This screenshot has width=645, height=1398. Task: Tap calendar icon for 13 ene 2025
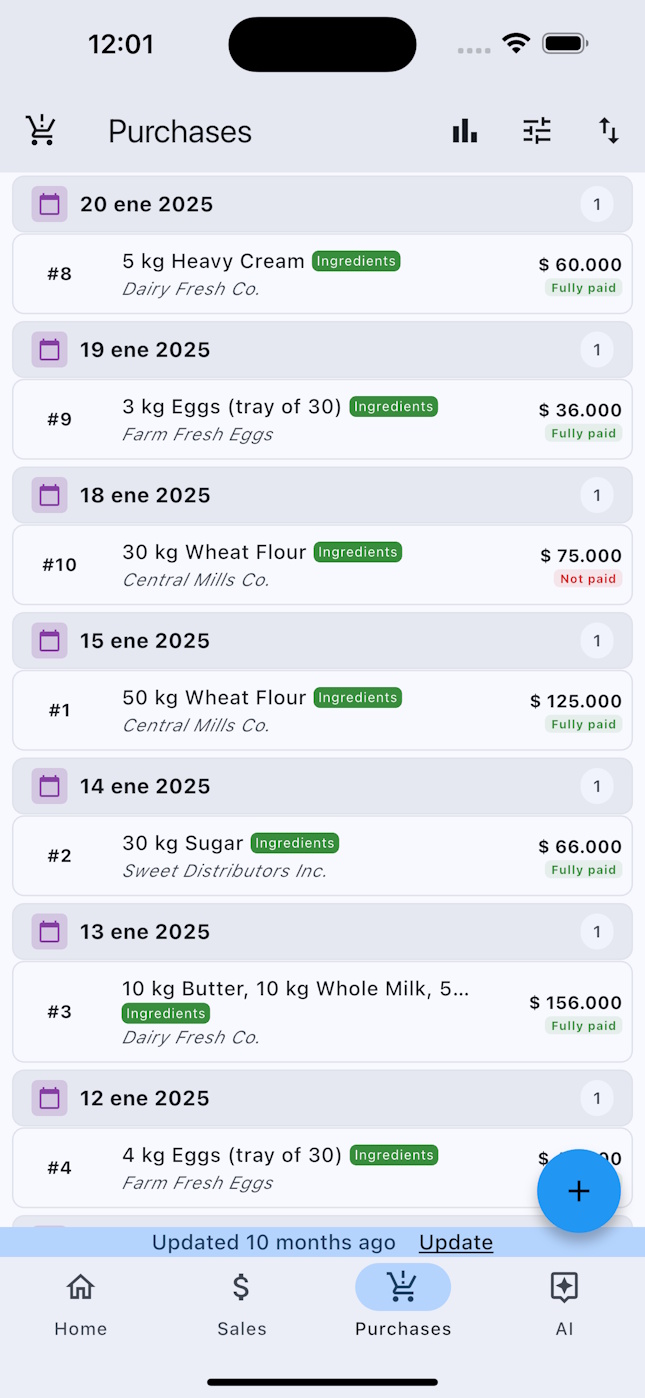tap(49, 932)
